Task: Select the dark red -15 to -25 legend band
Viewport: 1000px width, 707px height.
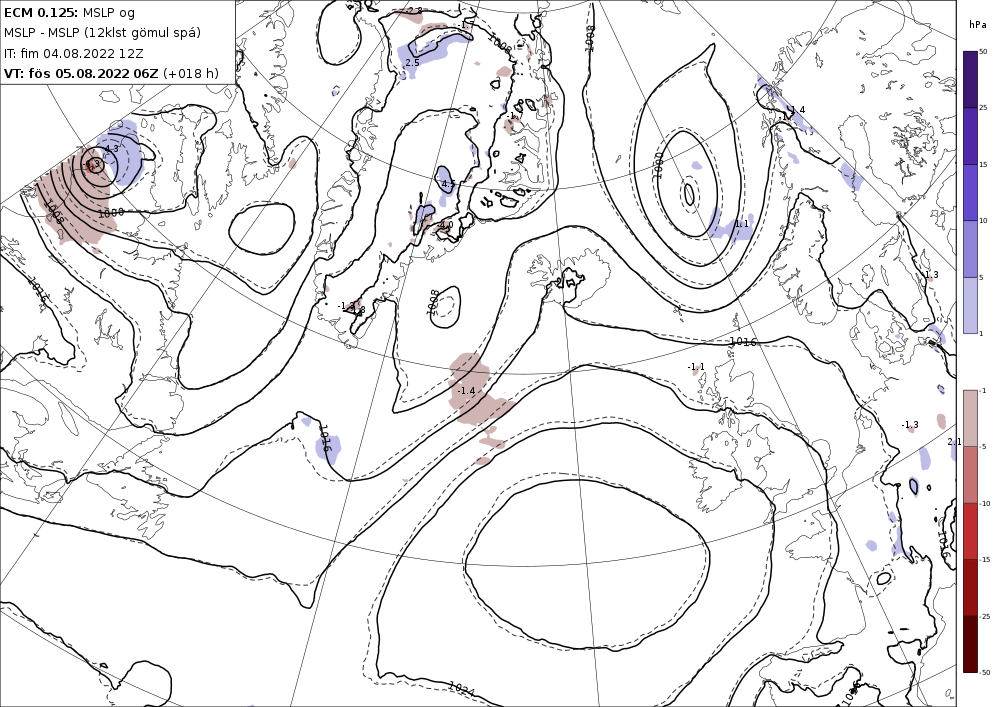Action: (970, 587)
